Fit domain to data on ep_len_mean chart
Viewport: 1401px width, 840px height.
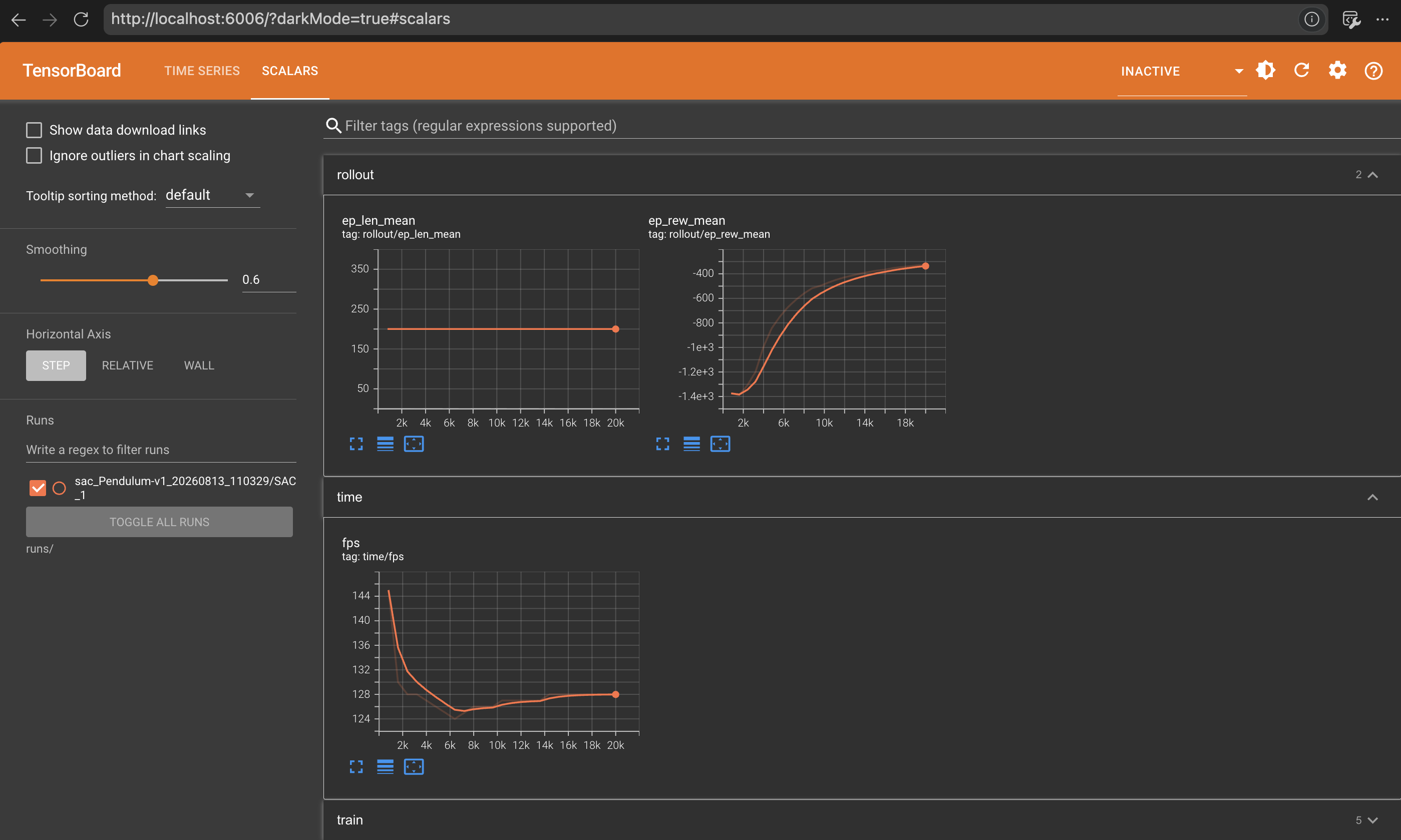point(414,445)
